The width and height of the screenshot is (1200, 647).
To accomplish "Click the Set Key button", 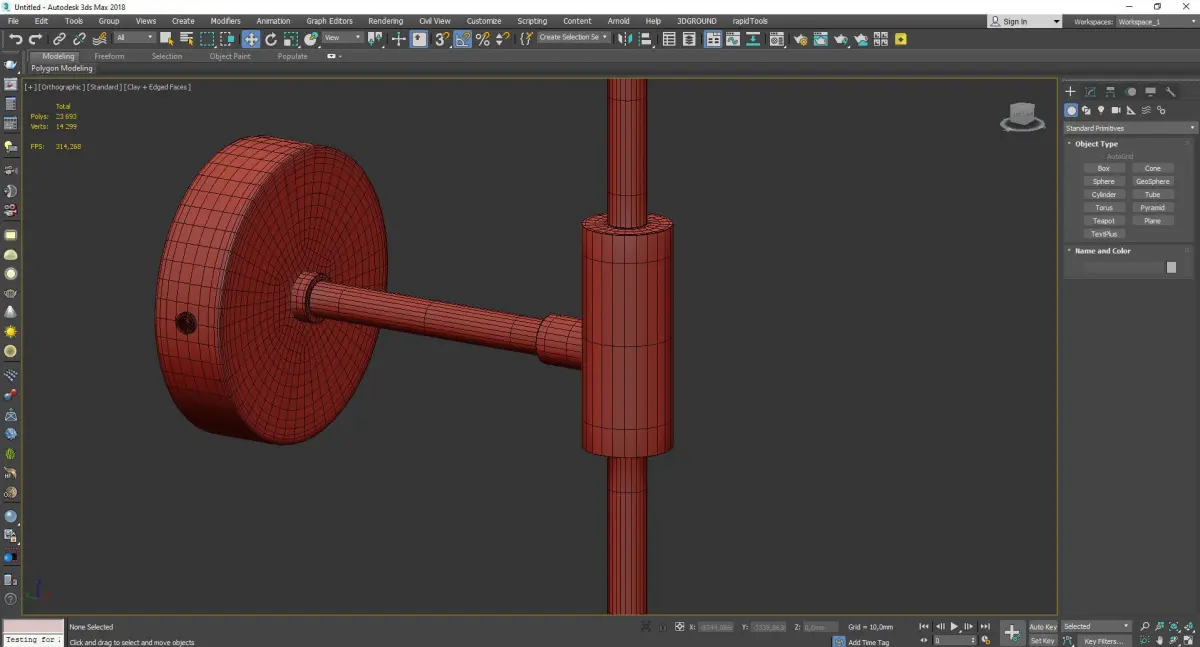I will pos(1042,641).
